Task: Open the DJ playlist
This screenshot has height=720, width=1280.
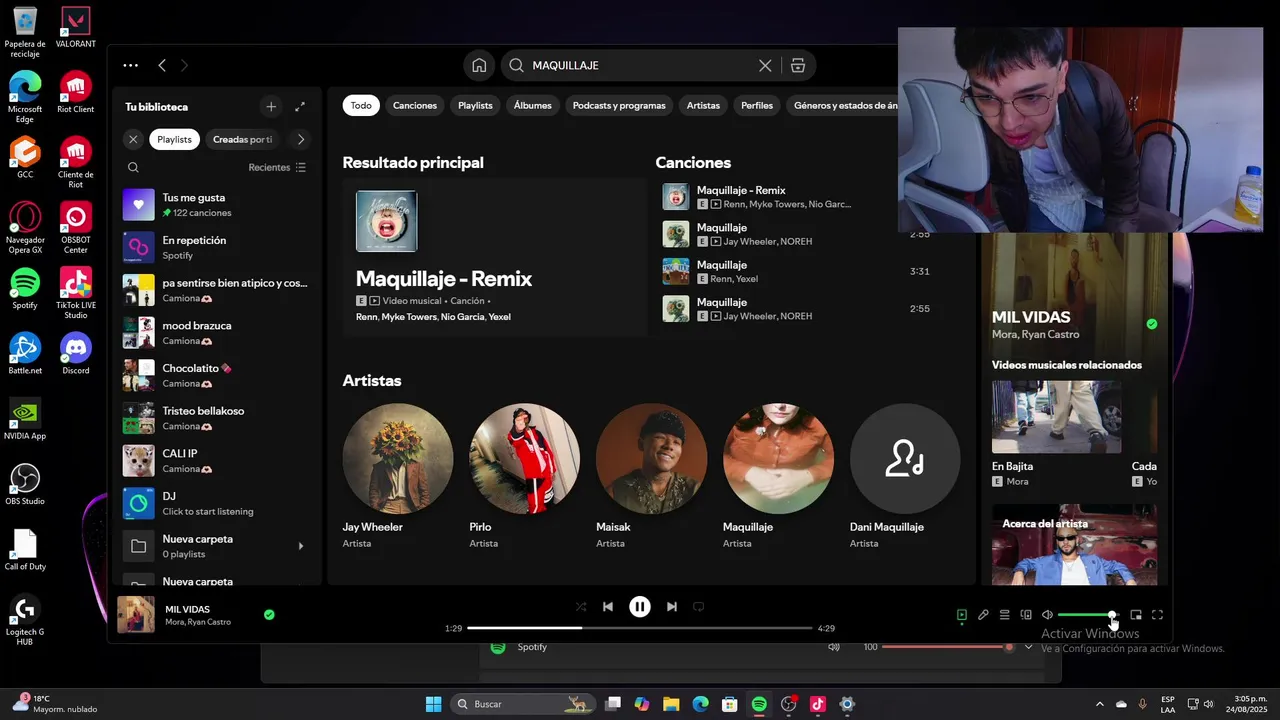Action: coord(217,503)
